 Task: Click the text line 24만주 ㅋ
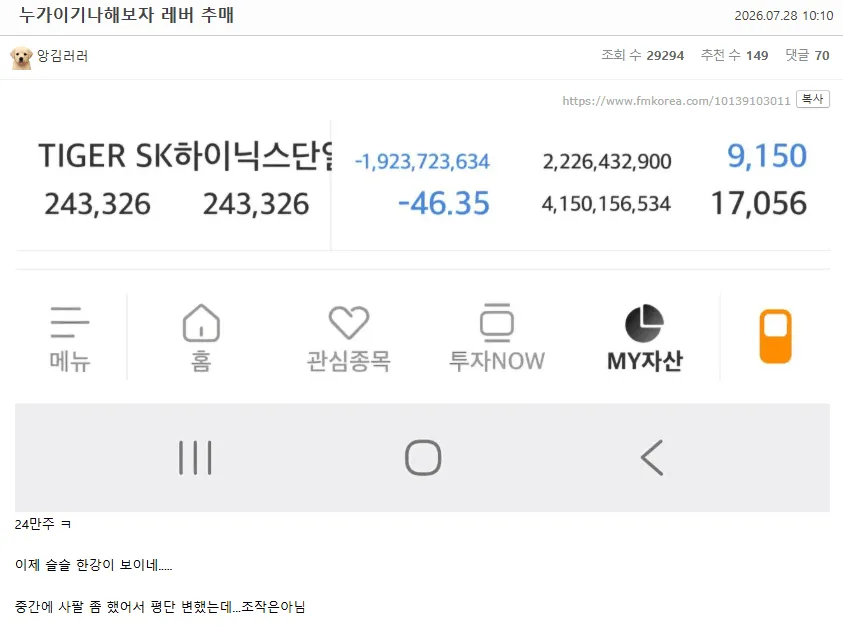pos(42,524)
